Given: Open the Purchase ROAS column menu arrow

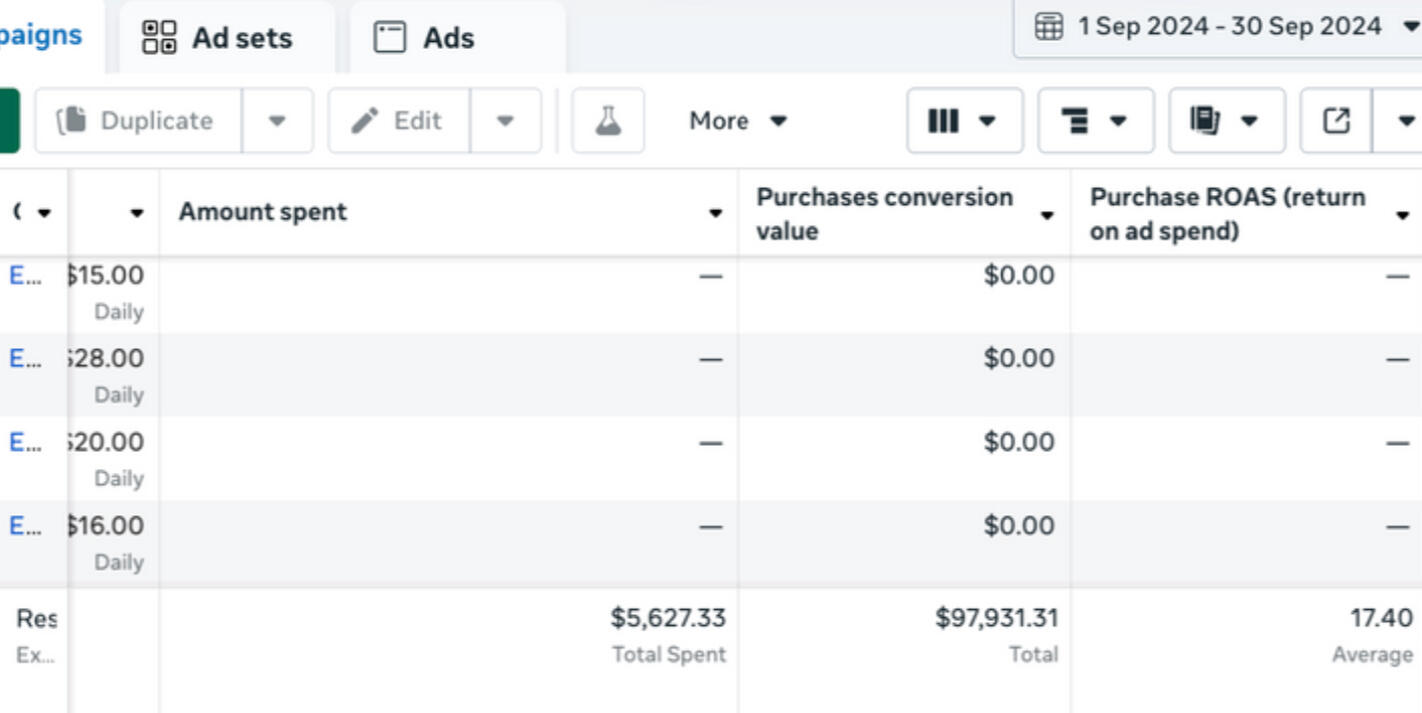Looking at the screenshot, I should point(1402,215).
